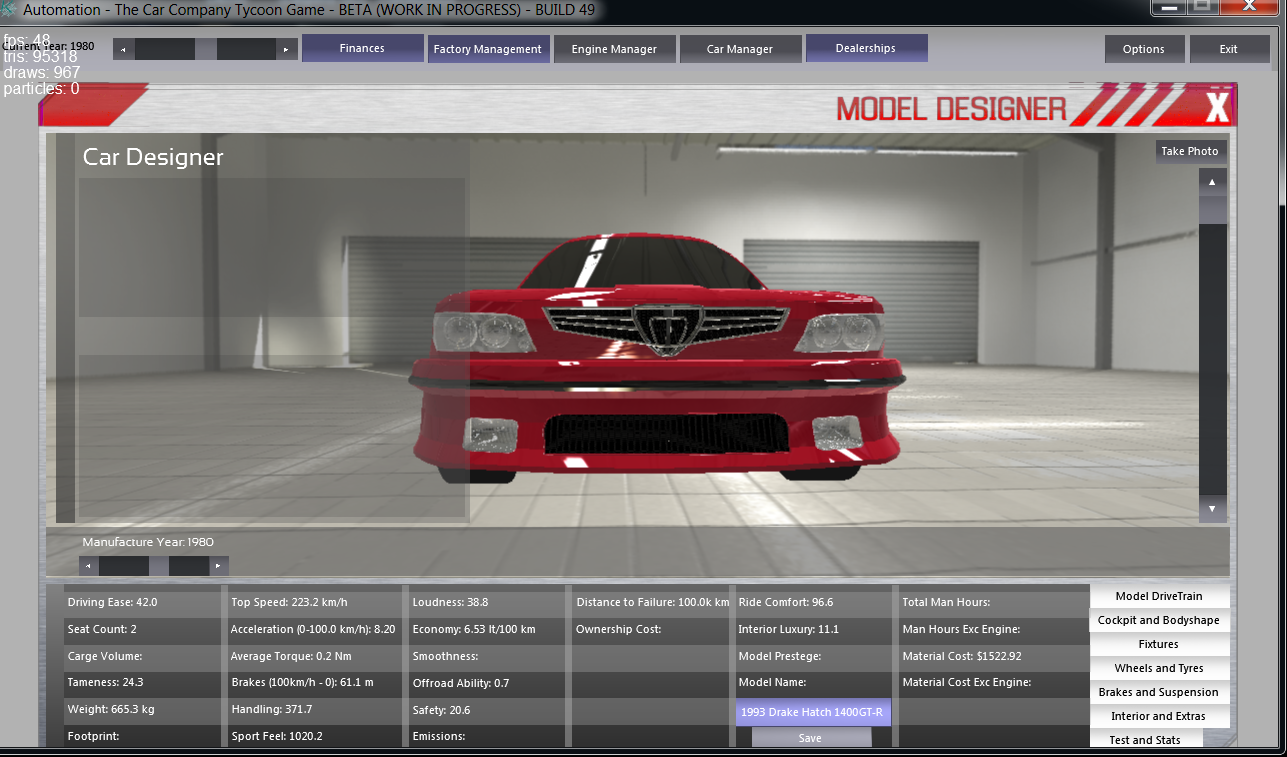Click the Tameness: 24.3 stat
The height and width of the screenshot is (757, 1287).
pyautogui.click(x=105, y=684)
